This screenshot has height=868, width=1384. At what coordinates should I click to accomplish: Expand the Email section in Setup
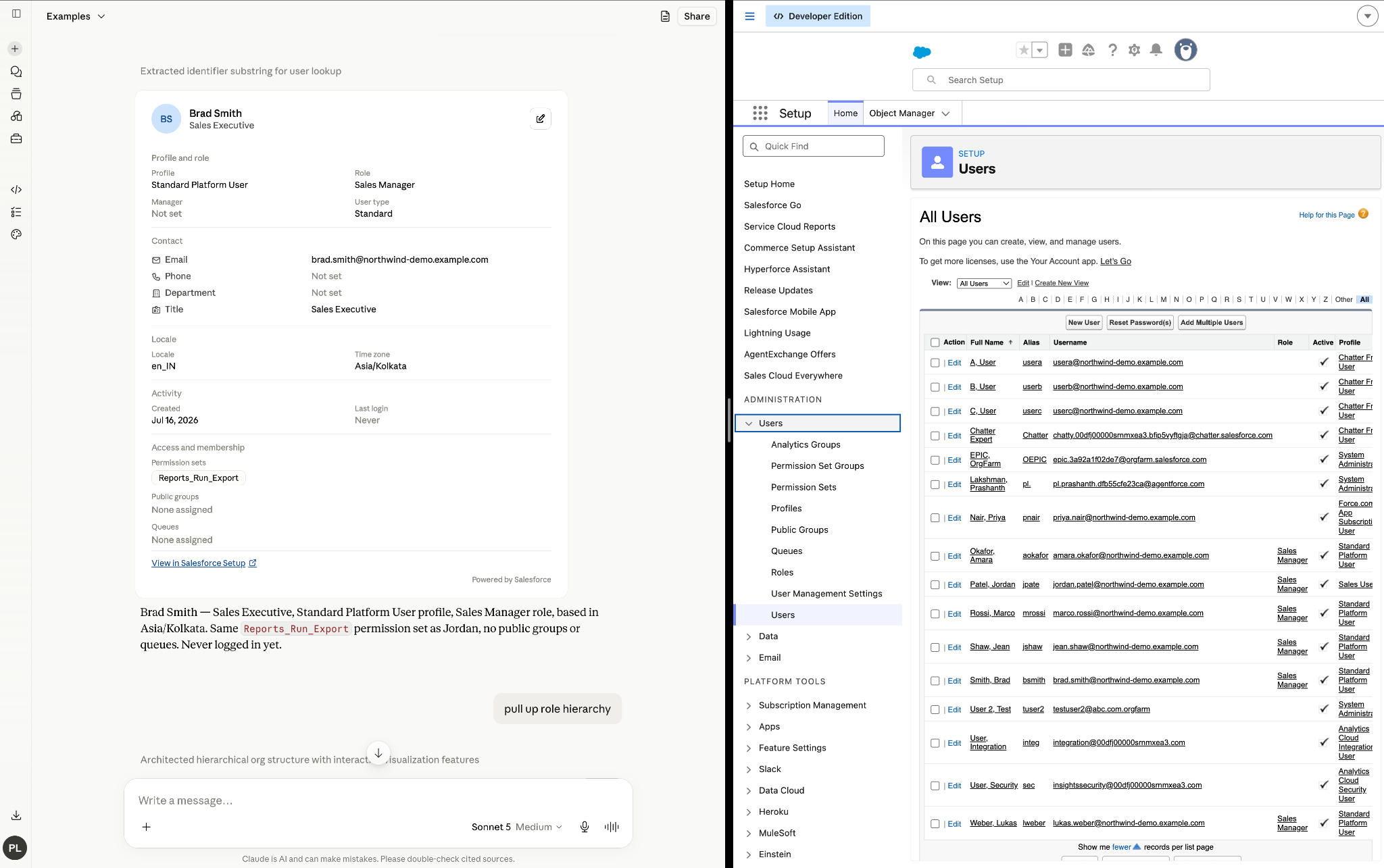pos(749,658)
